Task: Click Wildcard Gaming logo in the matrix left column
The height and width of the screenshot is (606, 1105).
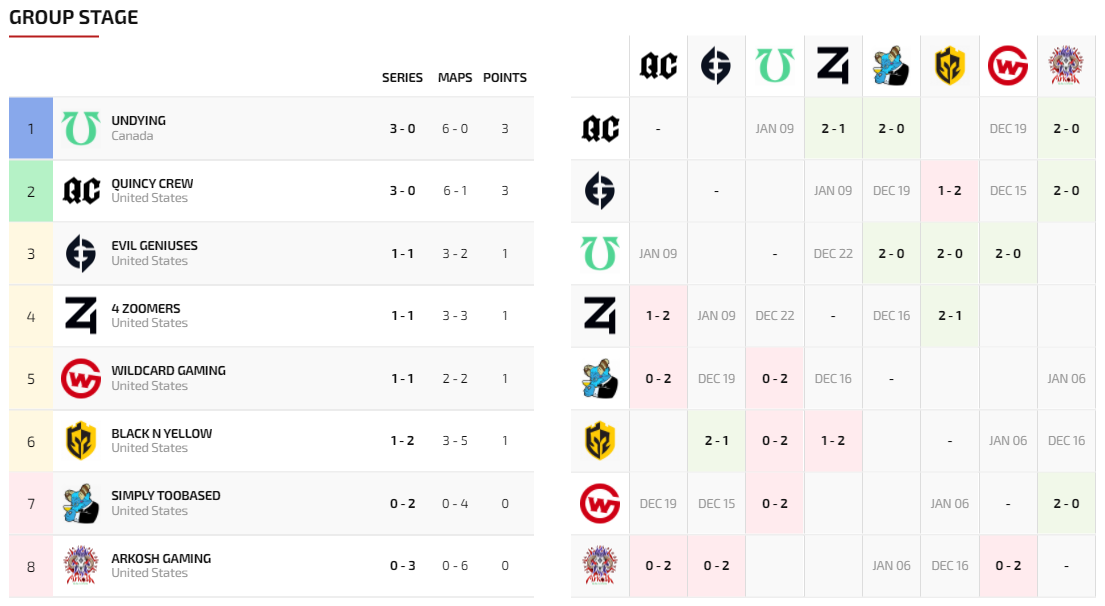Action: (x=600, y=503)
